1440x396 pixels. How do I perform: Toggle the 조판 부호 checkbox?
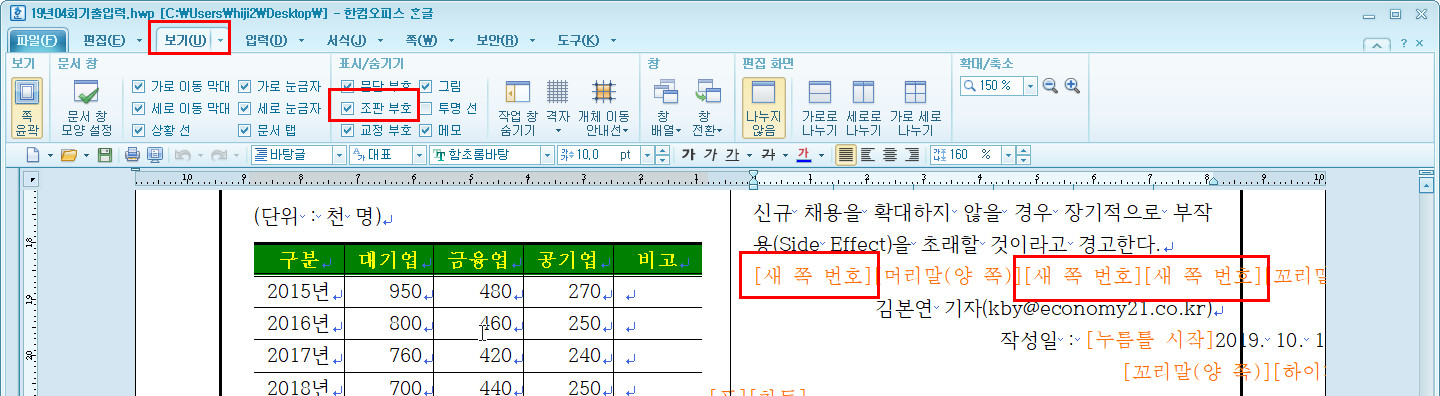[x=347, y=108]
